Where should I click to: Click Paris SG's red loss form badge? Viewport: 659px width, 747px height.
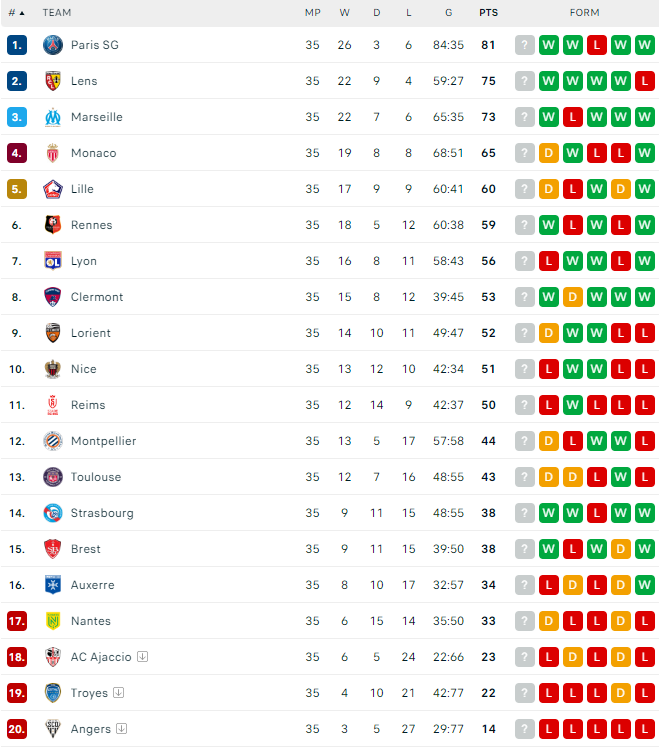[596, 45]
